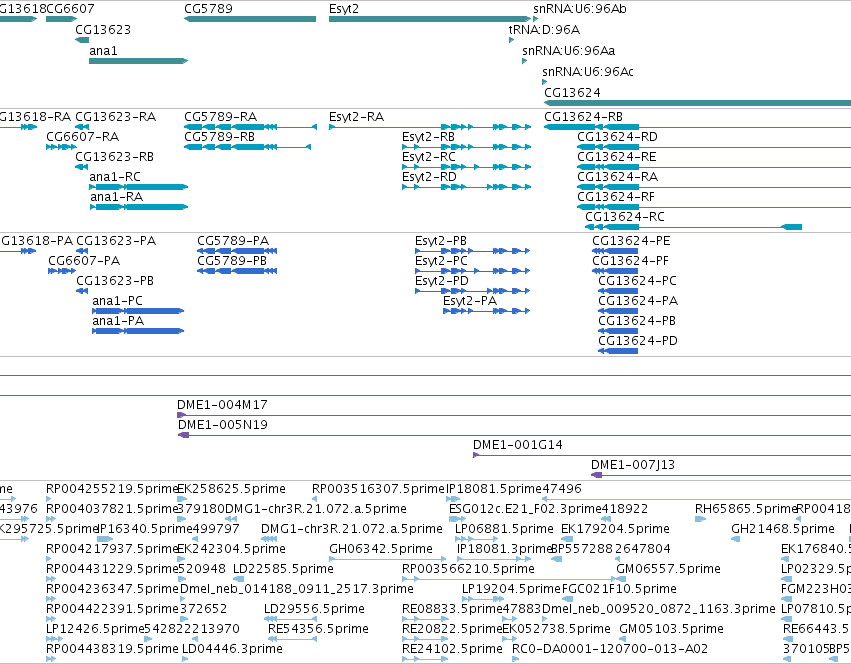Select EST RP003566210.5prime
851x664 pixels.
pos(509,579)
